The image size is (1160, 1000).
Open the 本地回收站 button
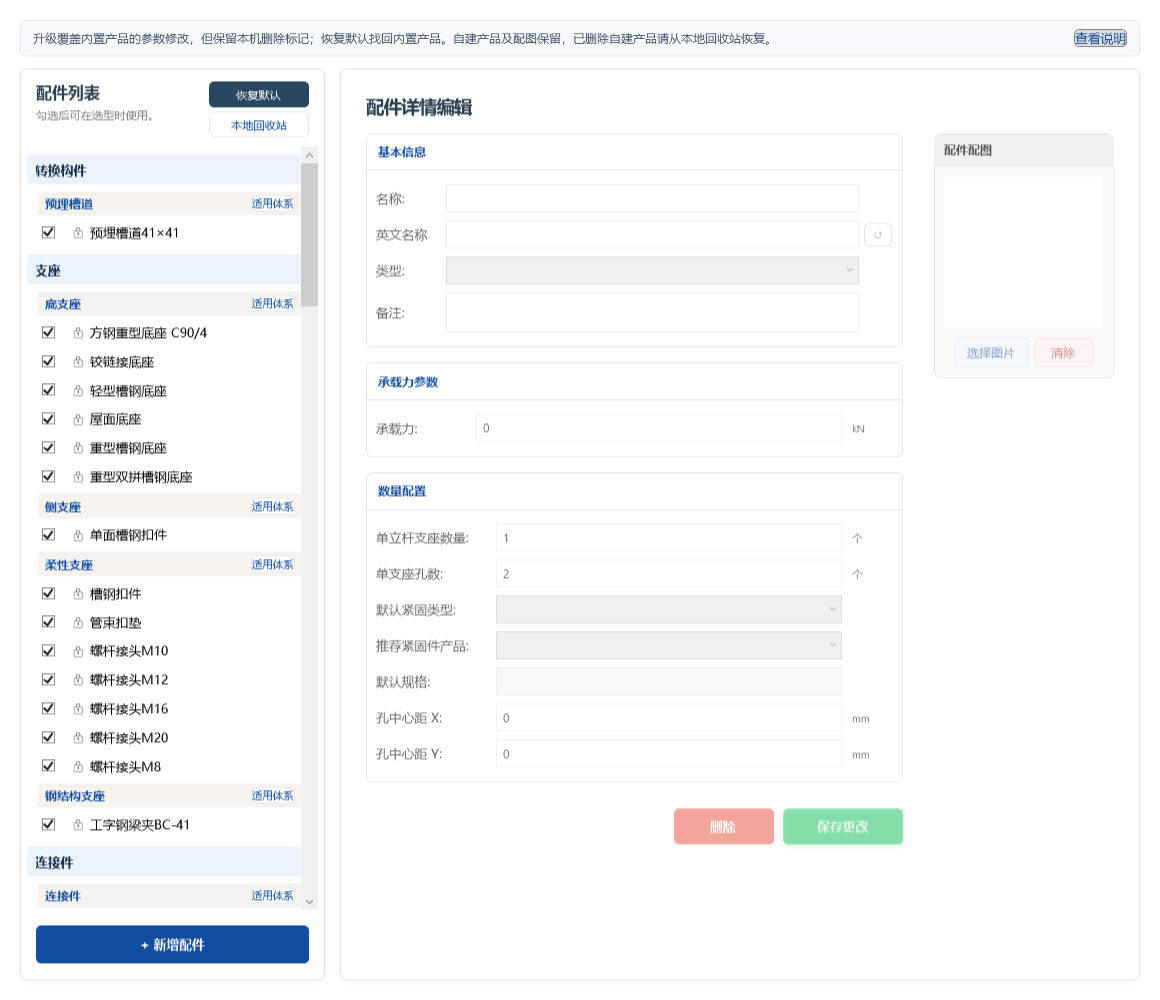pos(259,125)
